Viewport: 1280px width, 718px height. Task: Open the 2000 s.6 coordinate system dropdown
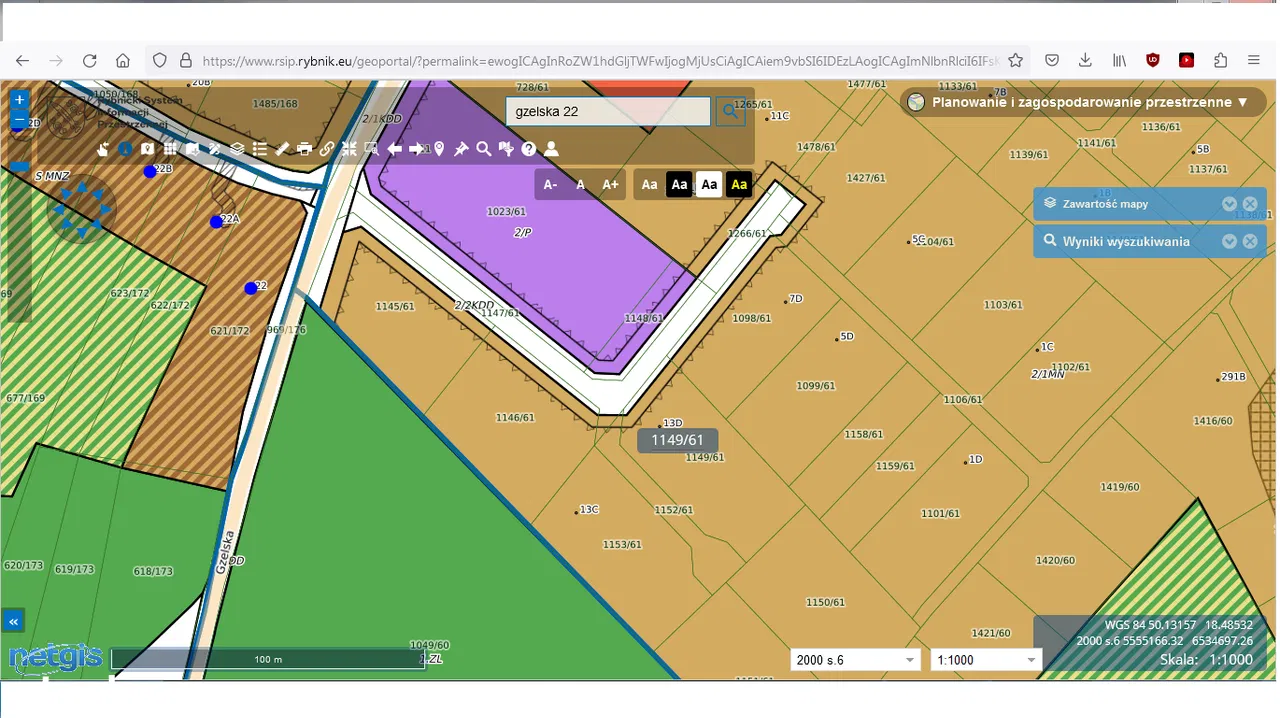(854, 660)
